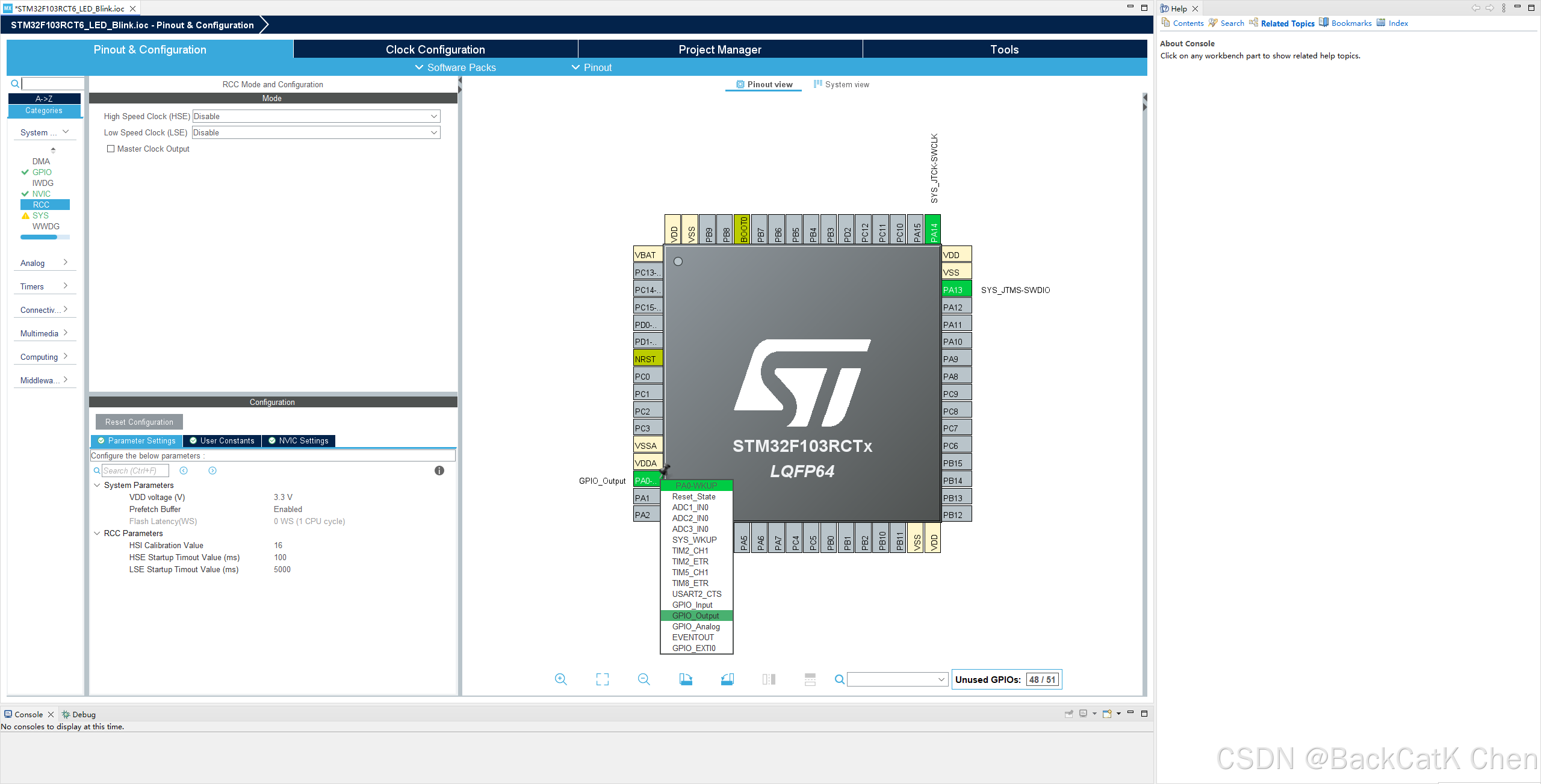Click the parameter info icon
Screen dimensions: 1541x784
coord(439,471)
